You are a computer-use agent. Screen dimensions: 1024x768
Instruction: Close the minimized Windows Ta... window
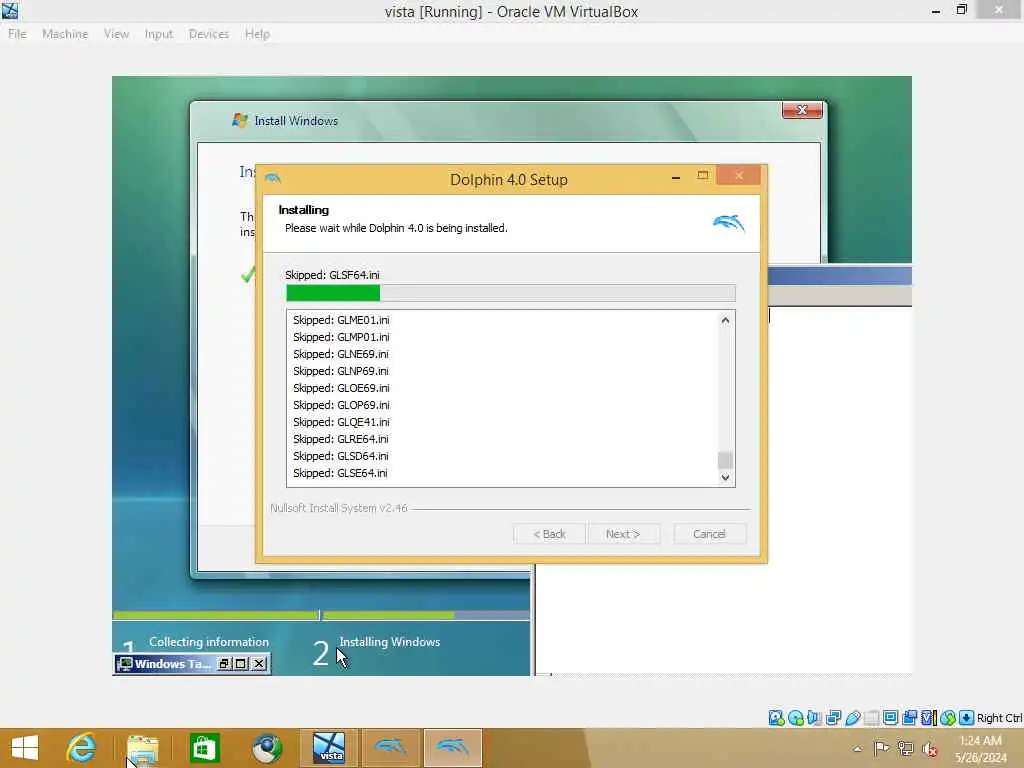click(259, 664)
